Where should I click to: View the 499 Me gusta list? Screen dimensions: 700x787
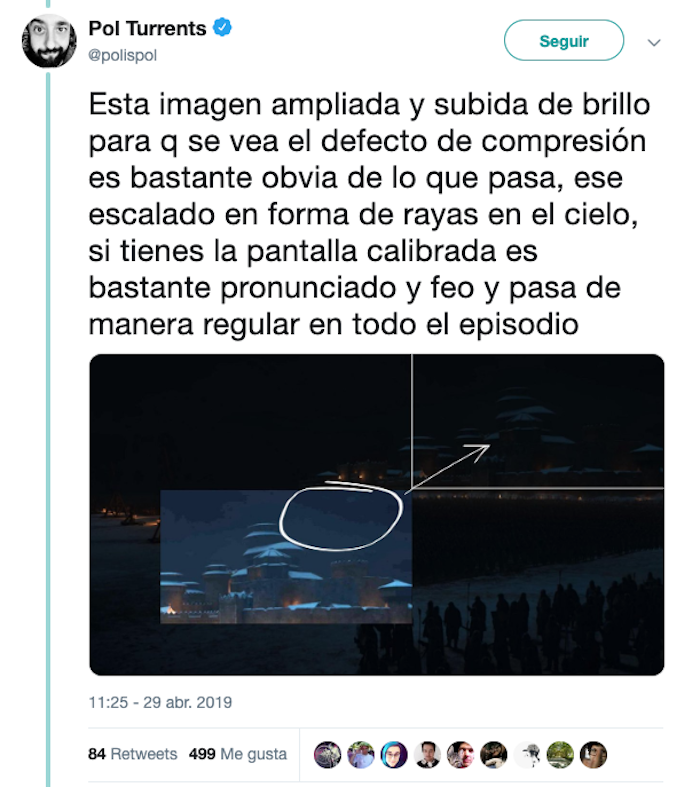238,754
